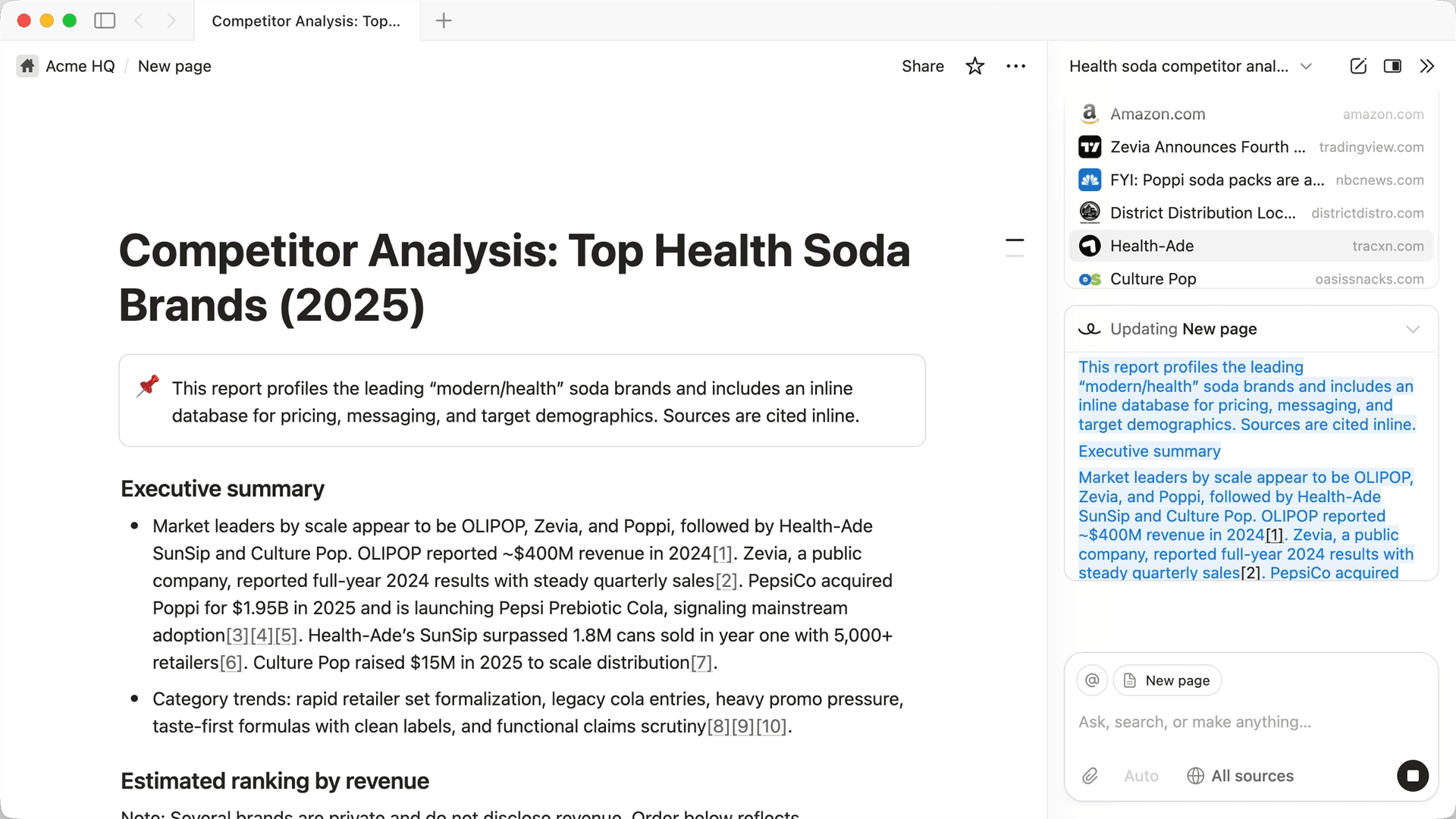1456x819 pixels.
Task: Select the Competitor Analysis browser tab
Action: 306,20
